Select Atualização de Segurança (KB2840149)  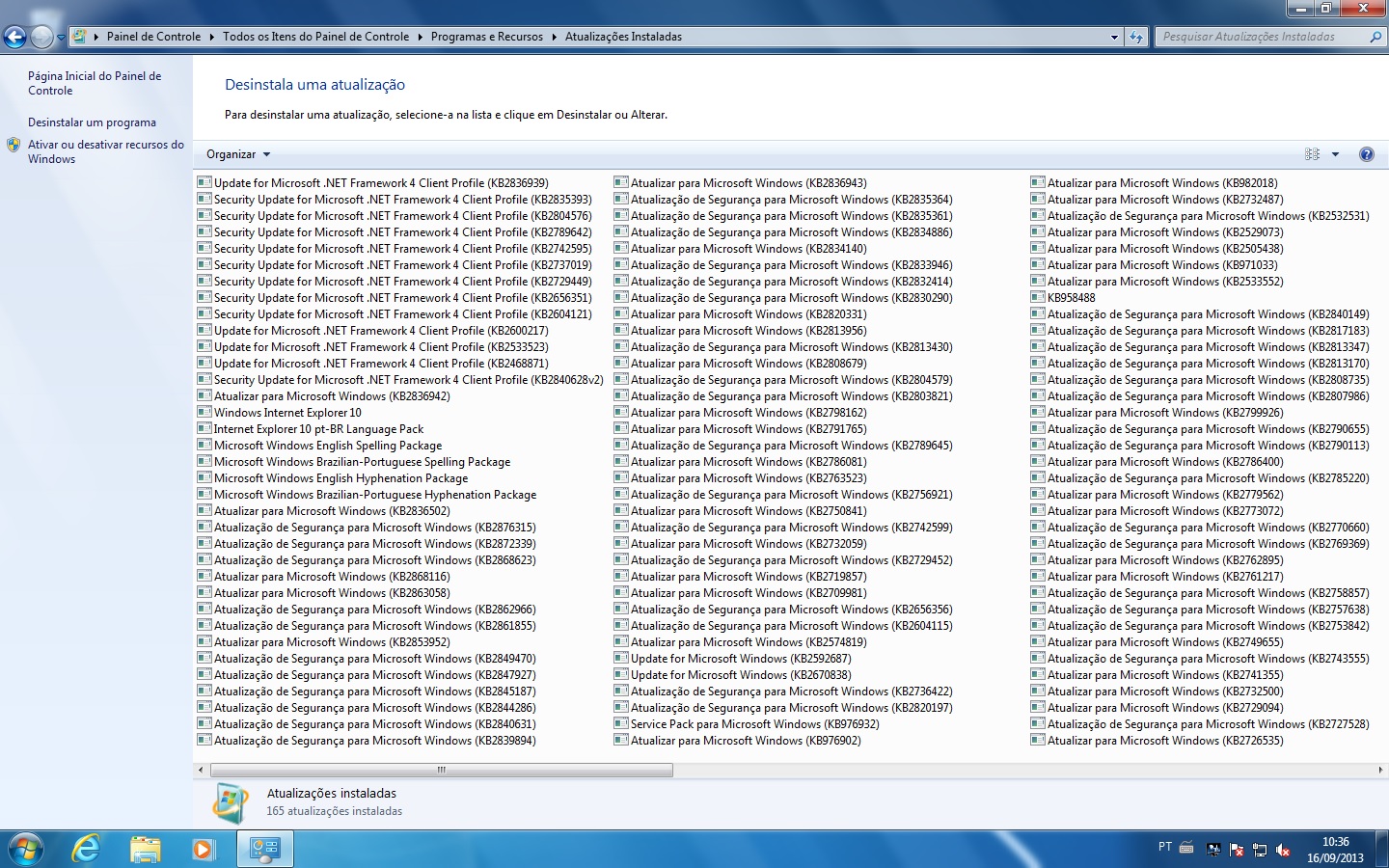1200,313
